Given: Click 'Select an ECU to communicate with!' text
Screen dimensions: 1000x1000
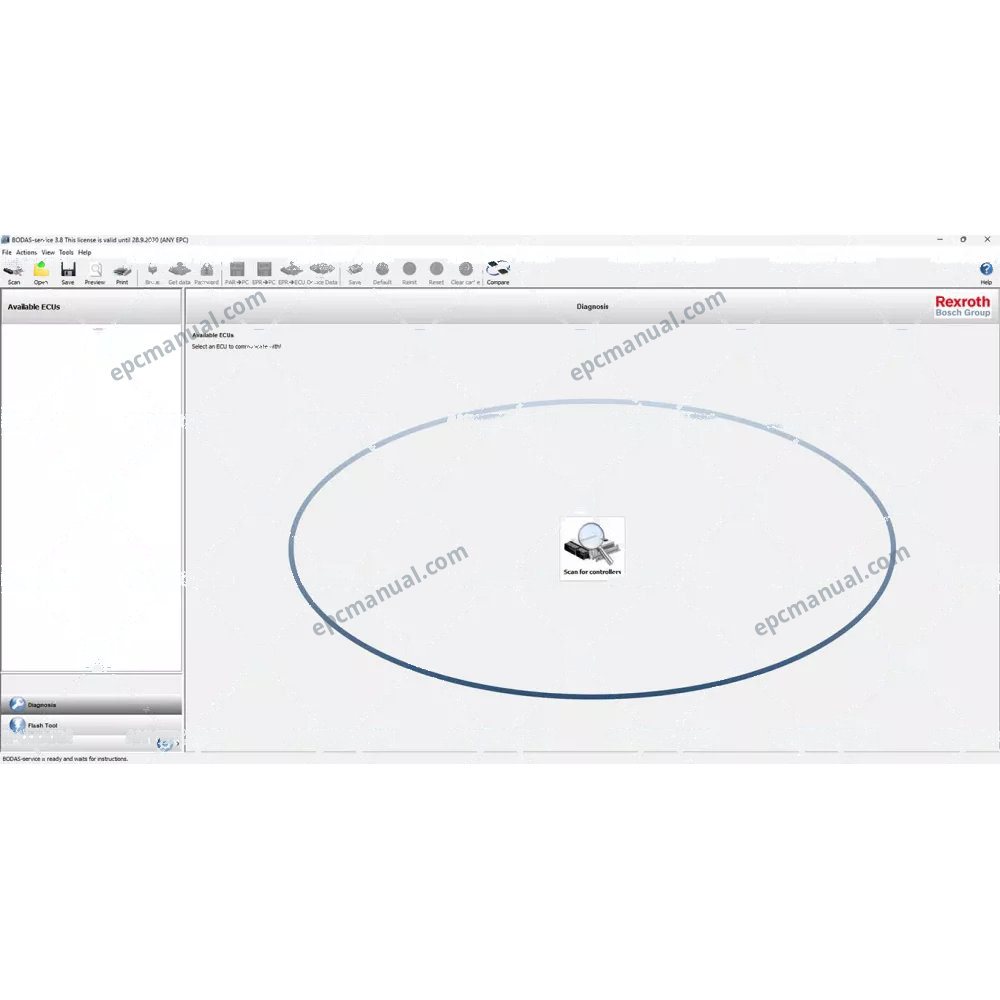Looking at the screenshot, I should point(237,347).
